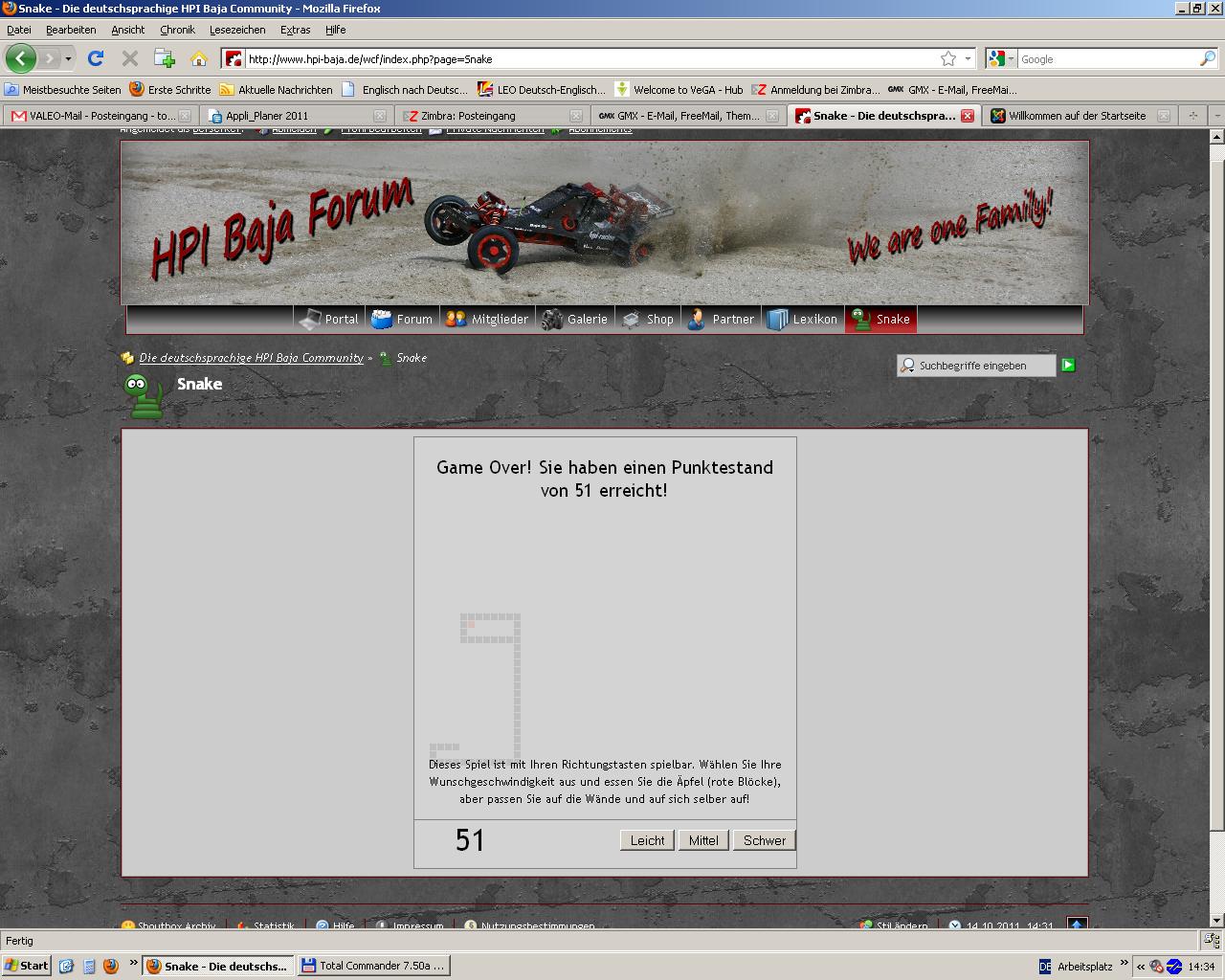Switch to the Appli_Planer 2011 tab

tap(296, 116)
